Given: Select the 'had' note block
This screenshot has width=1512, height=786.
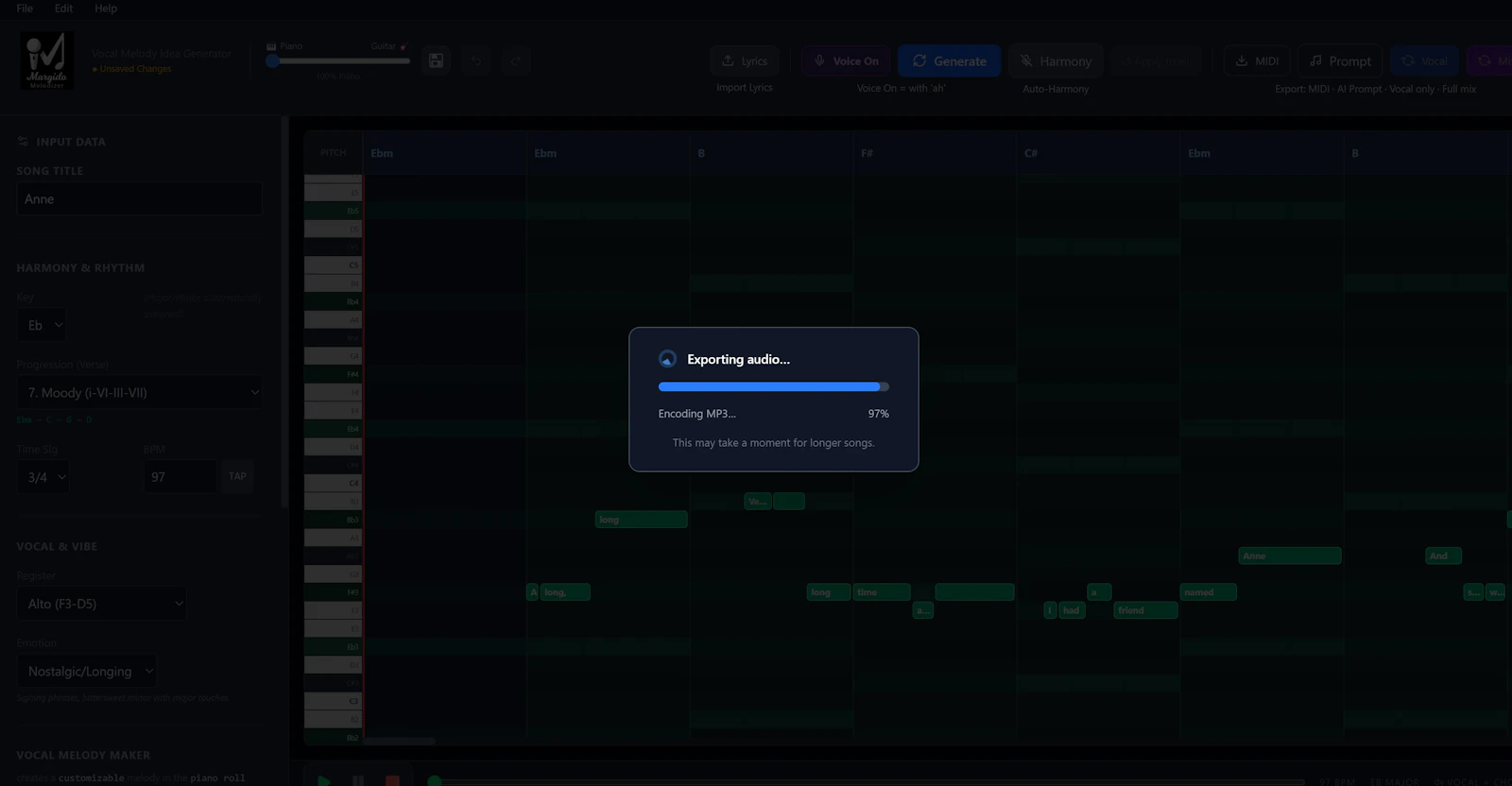Looking at the screenshot, I should click(x=1072, y=610).
